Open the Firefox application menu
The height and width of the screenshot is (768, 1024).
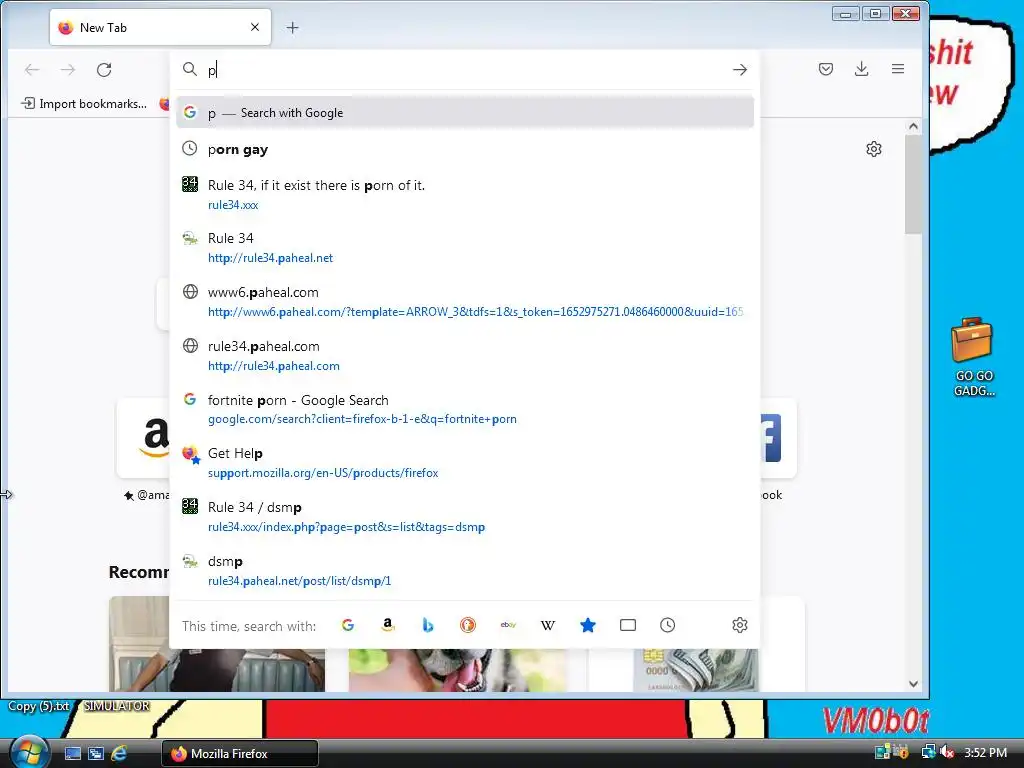[x=898, y=69]
